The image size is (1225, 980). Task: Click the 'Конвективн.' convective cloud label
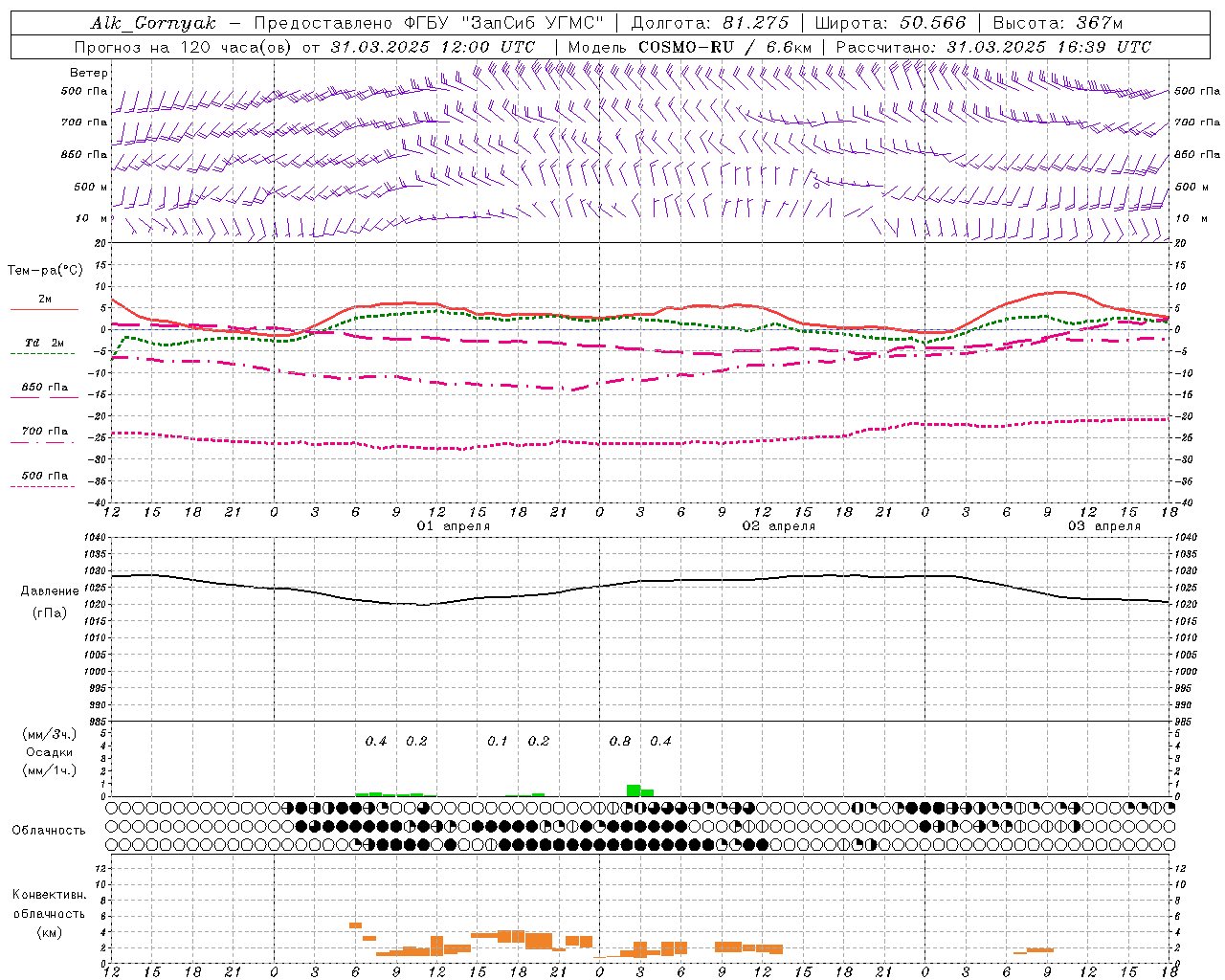pyautogui.click(x=49, y=895)
